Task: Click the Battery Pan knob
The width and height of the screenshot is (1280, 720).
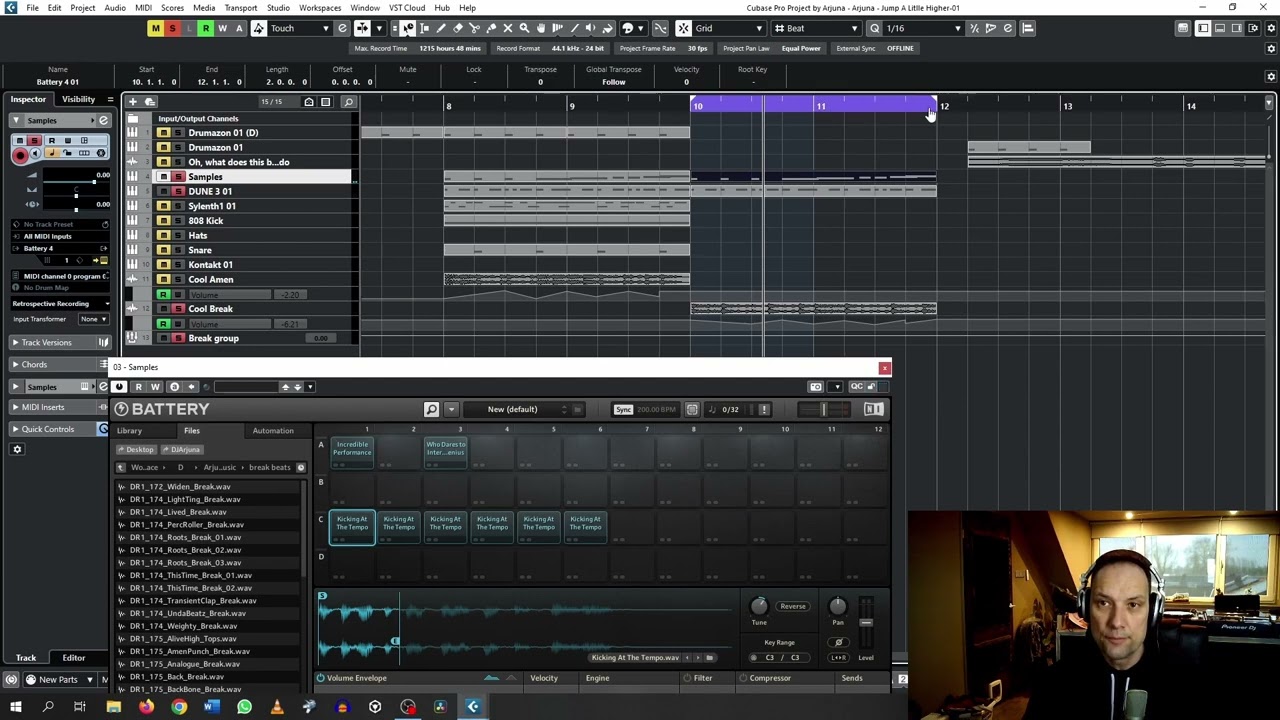Action: coord(838,606)
